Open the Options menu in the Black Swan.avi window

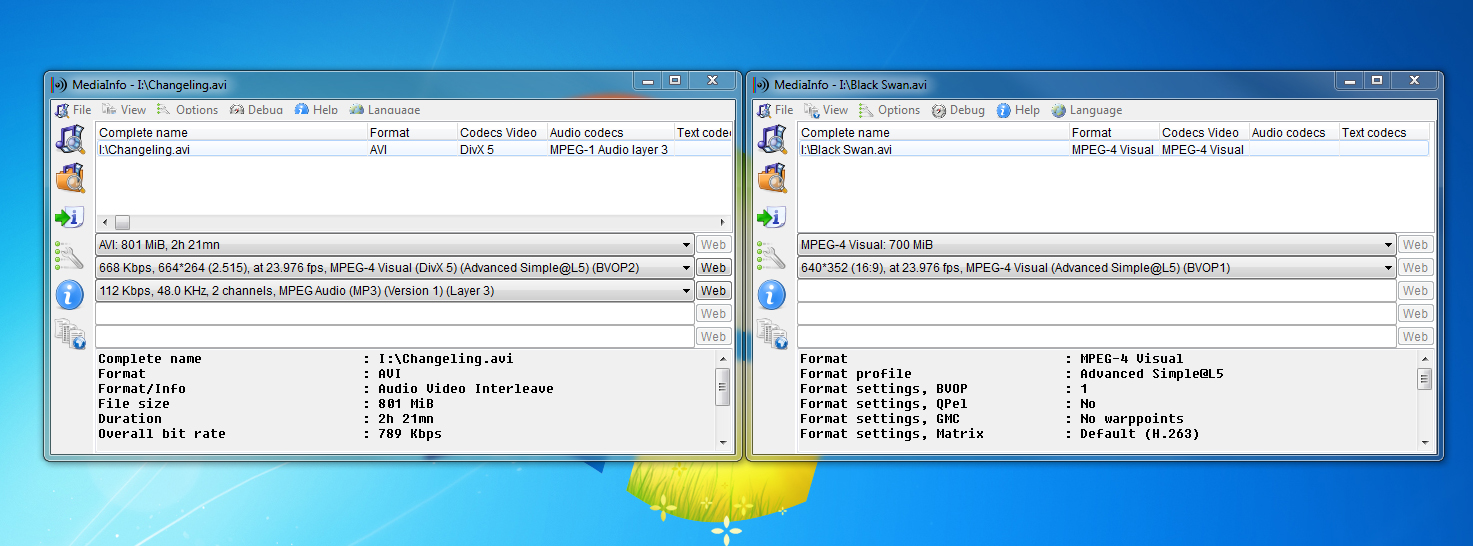coord(889,110)
